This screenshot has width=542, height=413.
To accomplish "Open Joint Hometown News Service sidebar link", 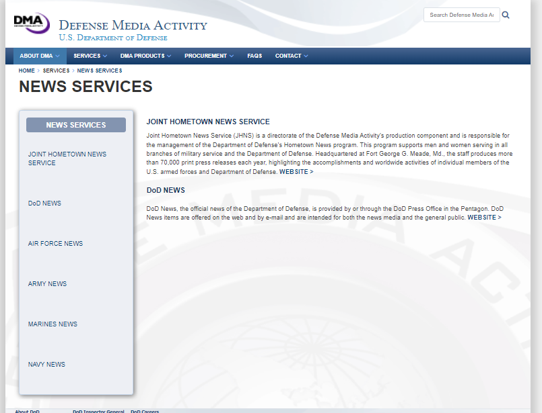I will point(67,159).
